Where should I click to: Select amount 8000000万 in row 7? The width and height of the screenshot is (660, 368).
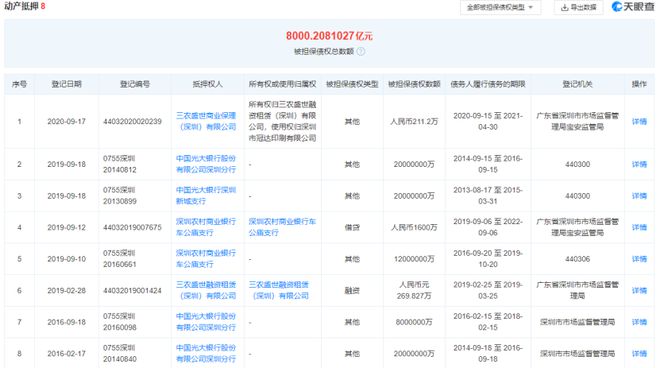pos(414,322)
